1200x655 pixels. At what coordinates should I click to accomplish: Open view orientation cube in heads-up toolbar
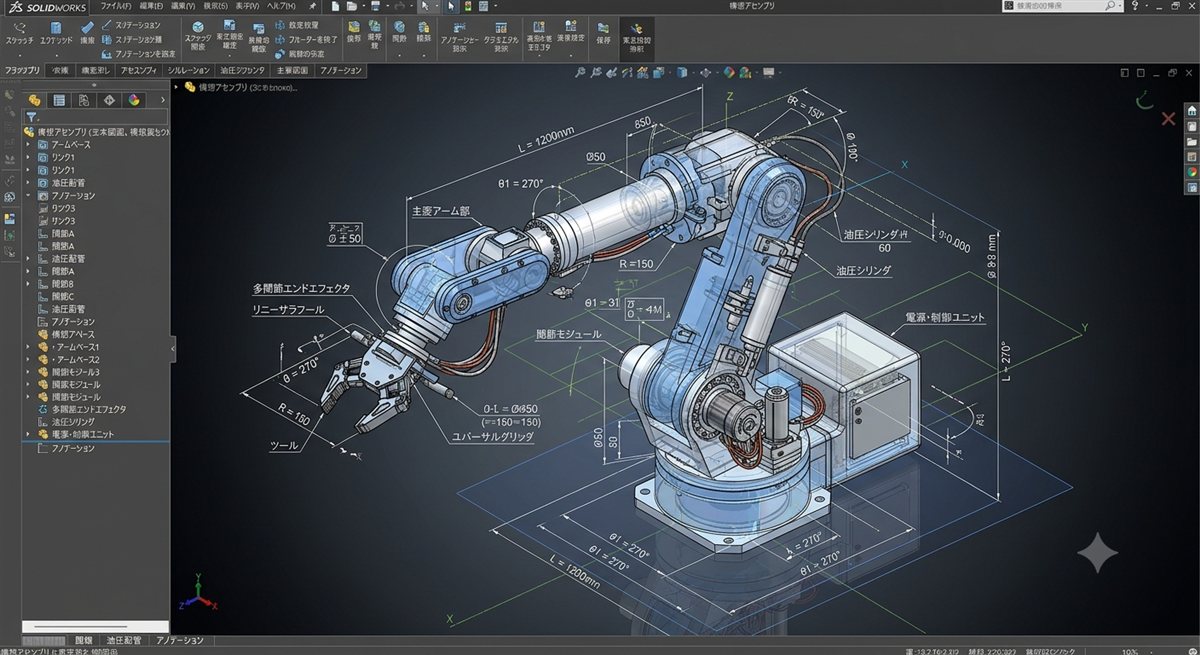pyautogui.click(x=658, y=72)
